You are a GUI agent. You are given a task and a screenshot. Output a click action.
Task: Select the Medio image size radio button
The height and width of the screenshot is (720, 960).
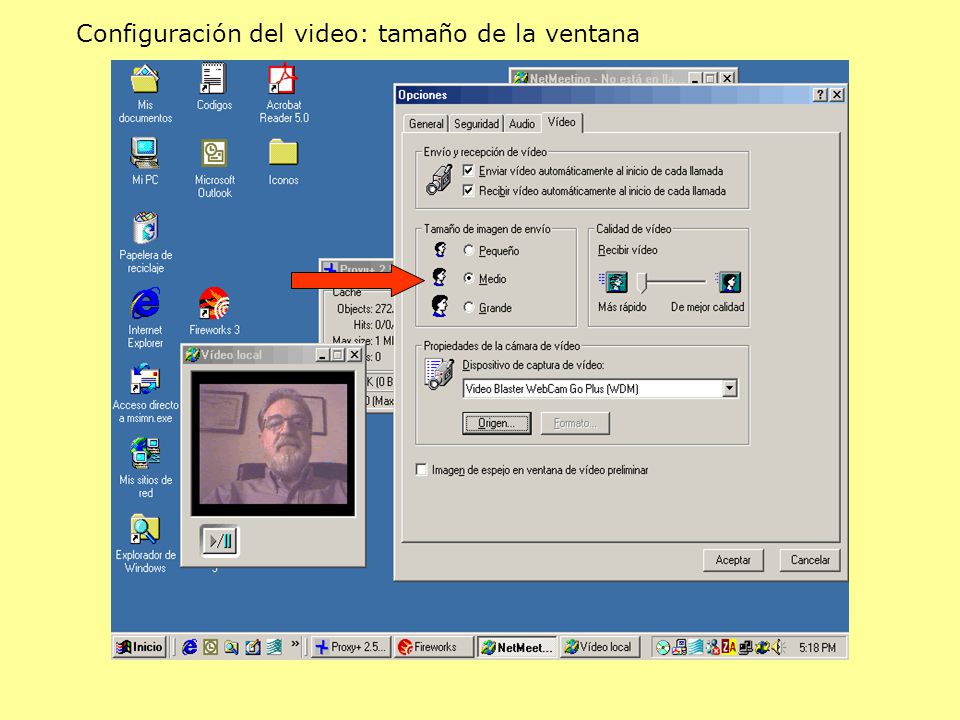click(468, 279)
